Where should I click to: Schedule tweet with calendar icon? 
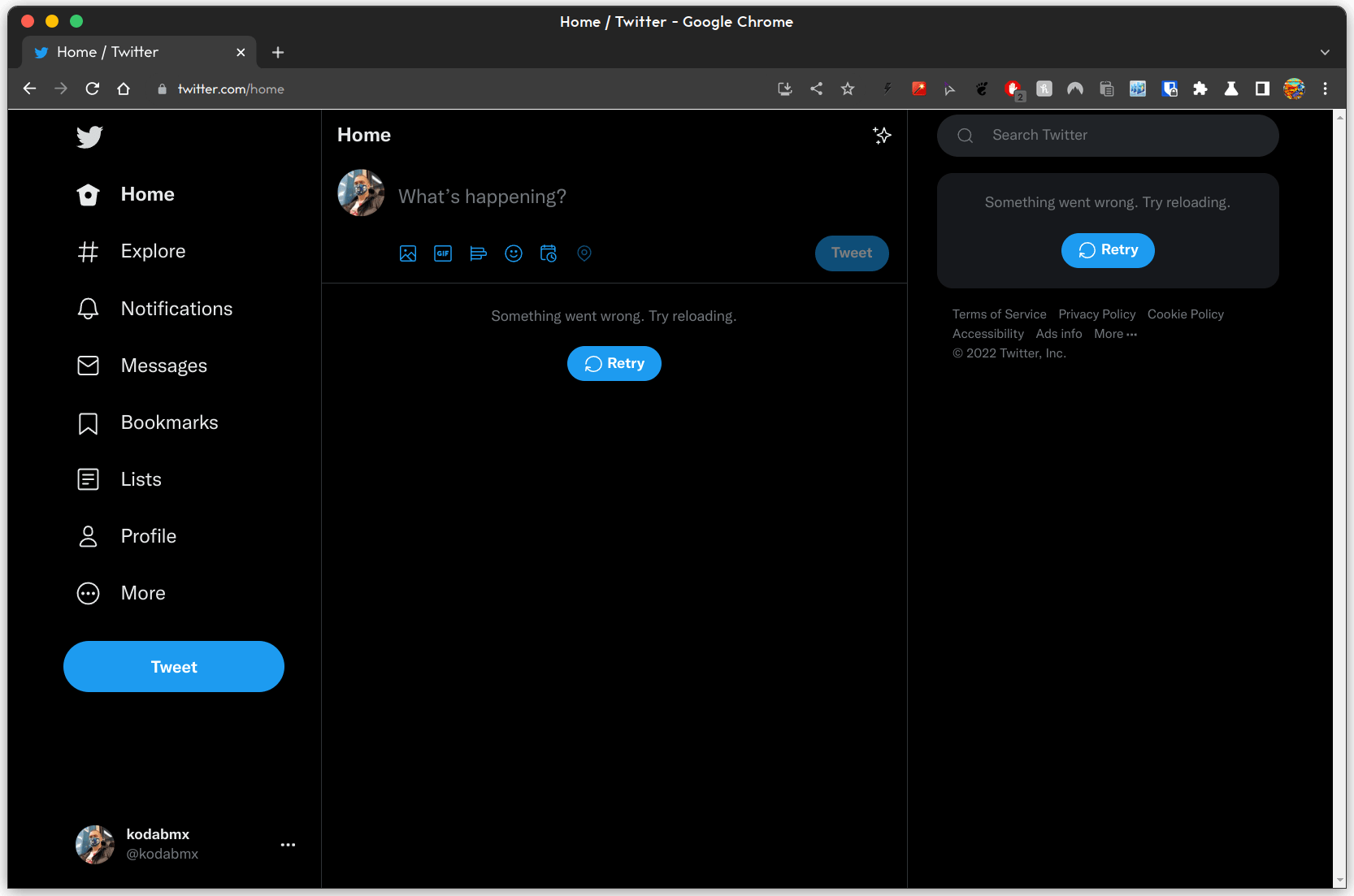(549, 253)
